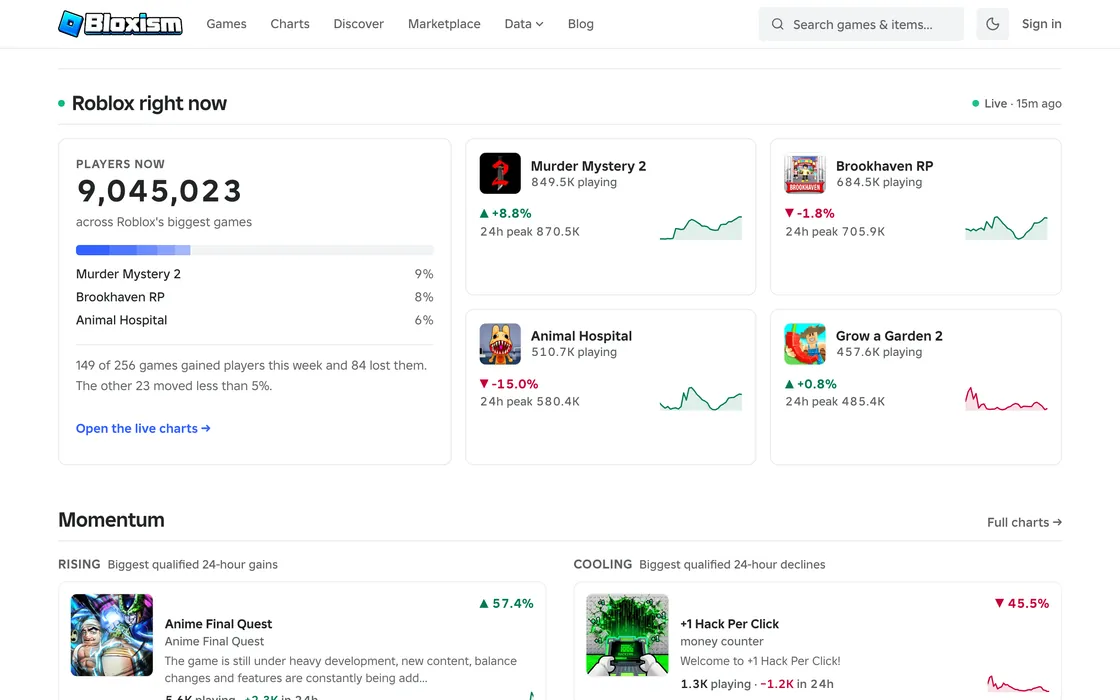1120x700 pixels.
Task: Expand the Data dropdown menu
Action: click(x=524, y=24)
